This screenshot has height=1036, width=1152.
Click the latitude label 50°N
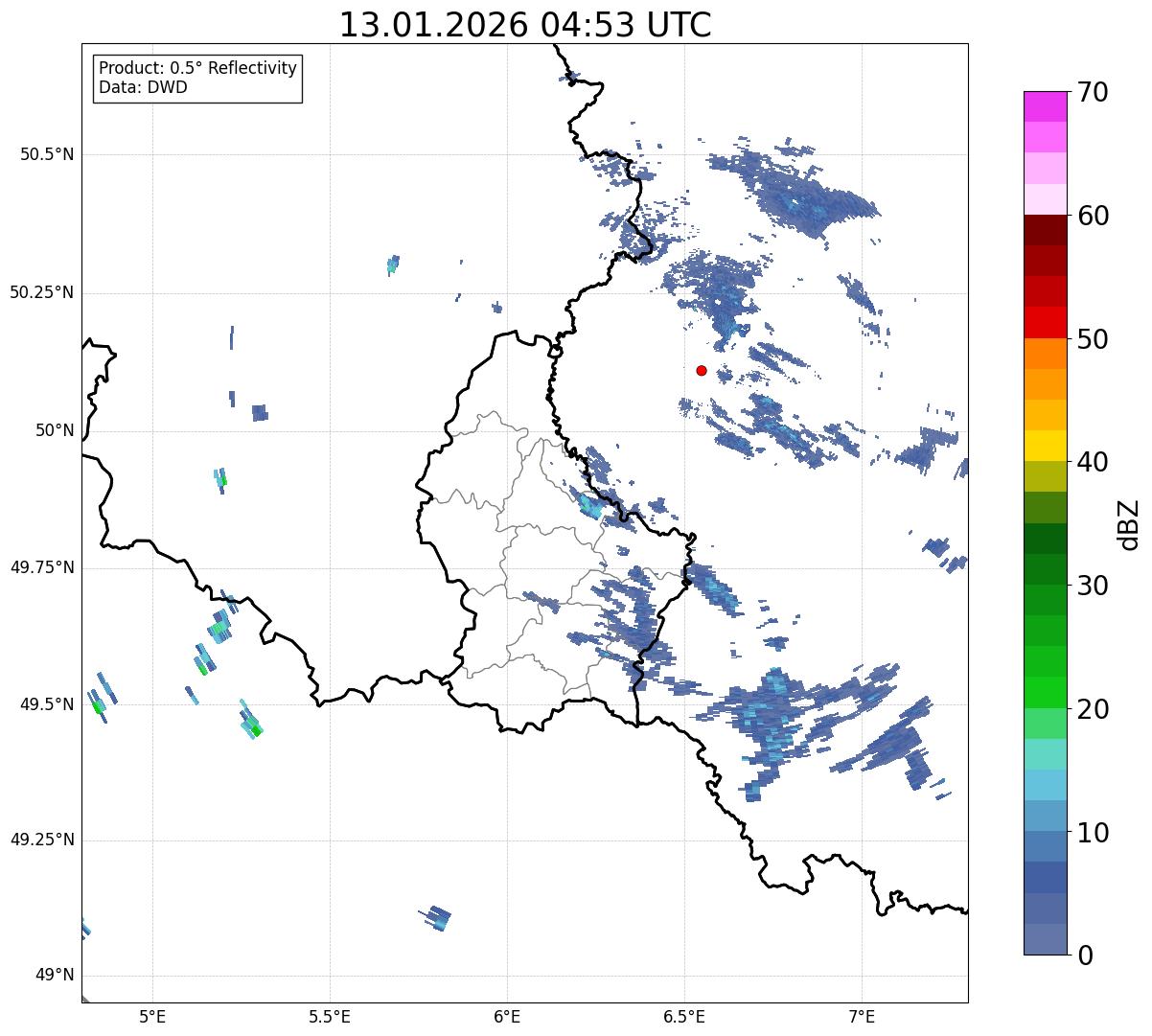point(54,430)
